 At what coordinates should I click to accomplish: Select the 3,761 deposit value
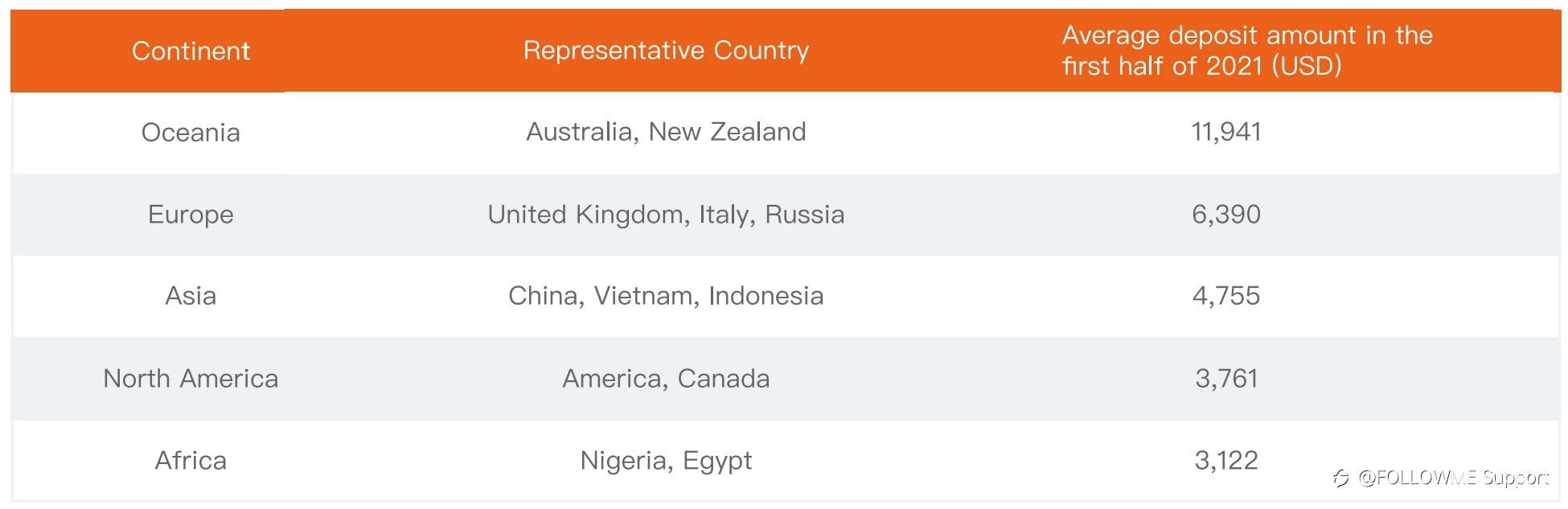[x=1226, y=378]
